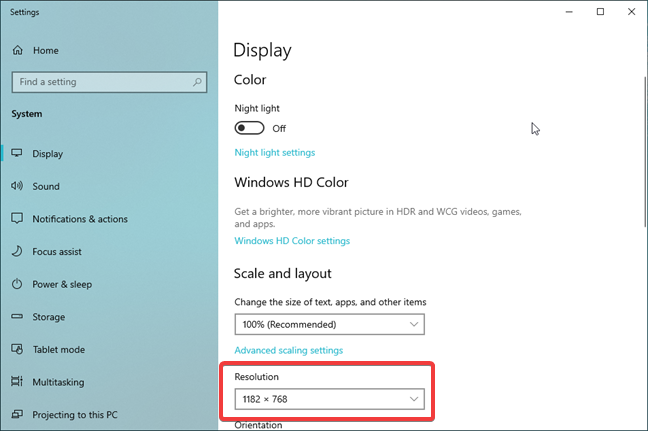Screen dimensions: 648x431
Task: Open Tablet mode settings page
Action: click(59, 350)
